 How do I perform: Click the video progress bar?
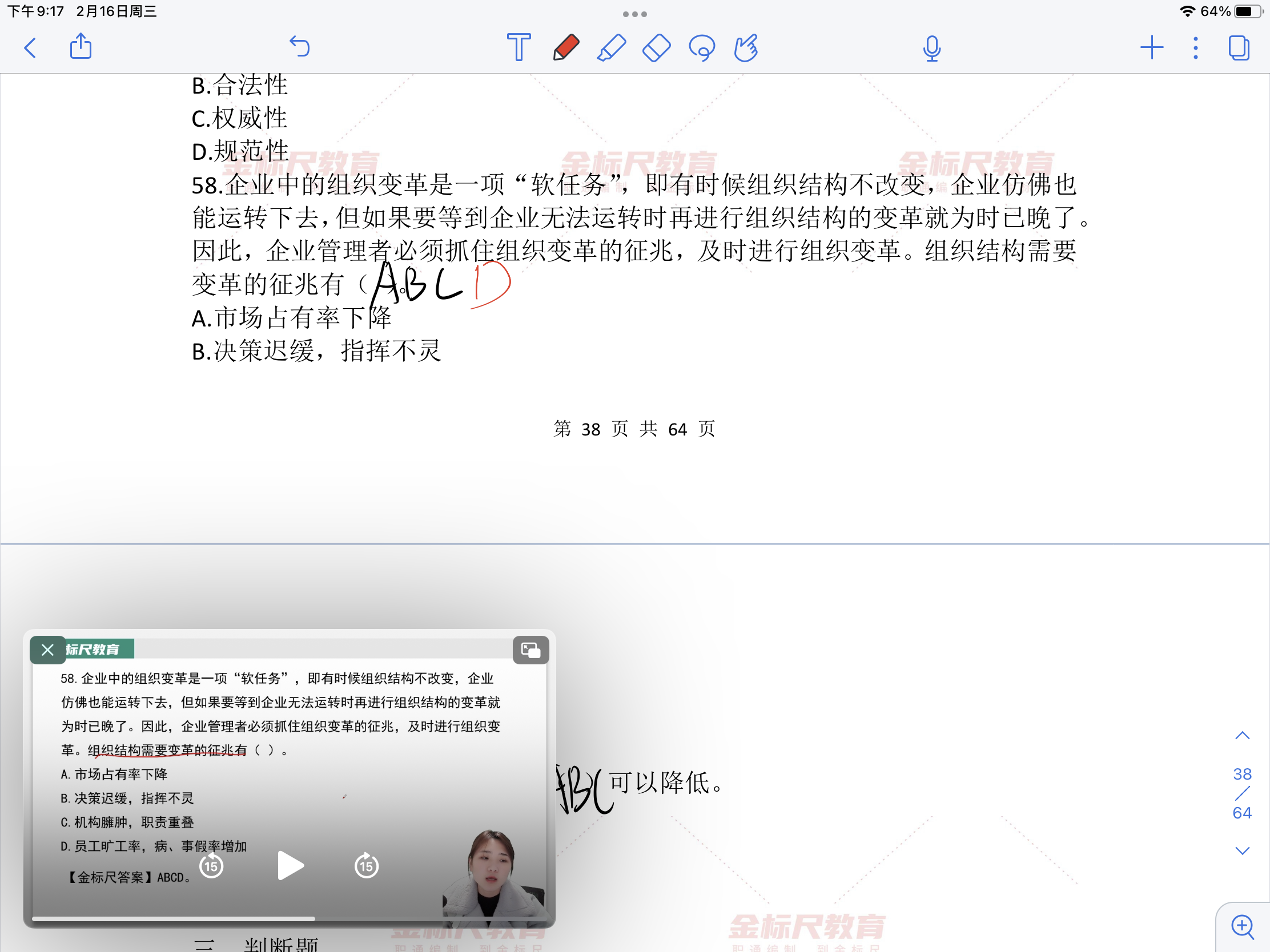pyautogui.click(x=289, y=919)
